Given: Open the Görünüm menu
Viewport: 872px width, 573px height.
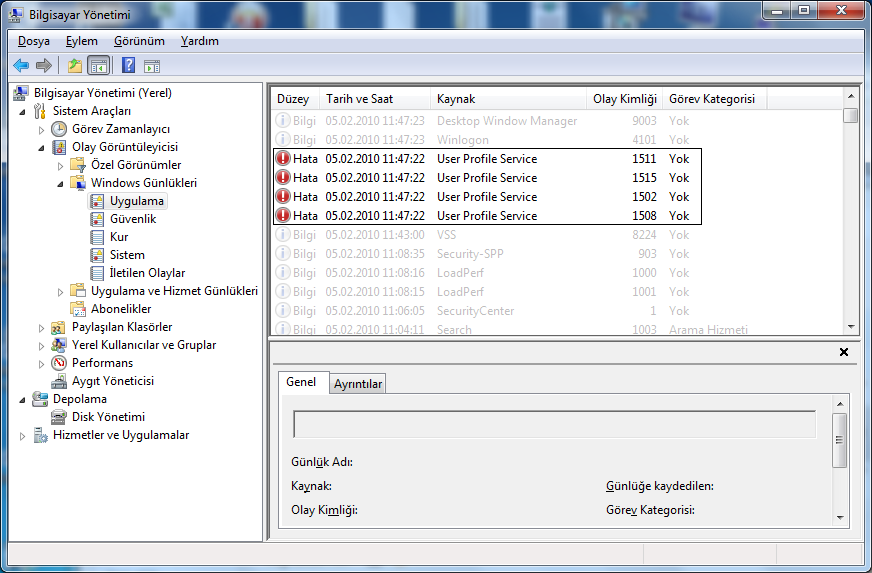Looking at the screenshot, I should coord(139,41).
